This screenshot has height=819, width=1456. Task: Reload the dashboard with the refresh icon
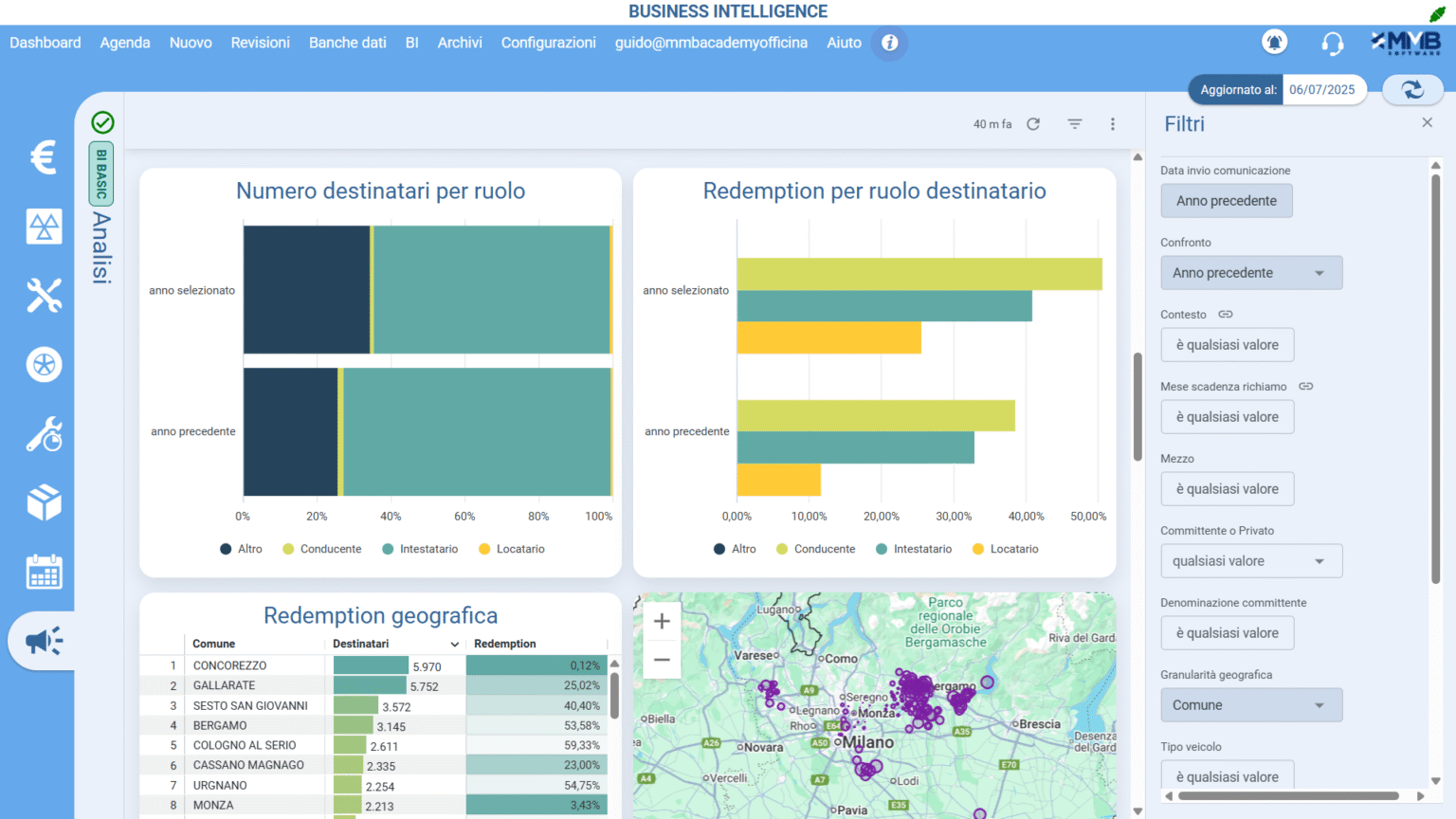coord(1033,124)
